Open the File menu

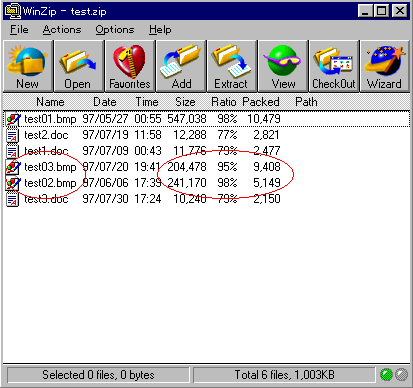point(19,30)
